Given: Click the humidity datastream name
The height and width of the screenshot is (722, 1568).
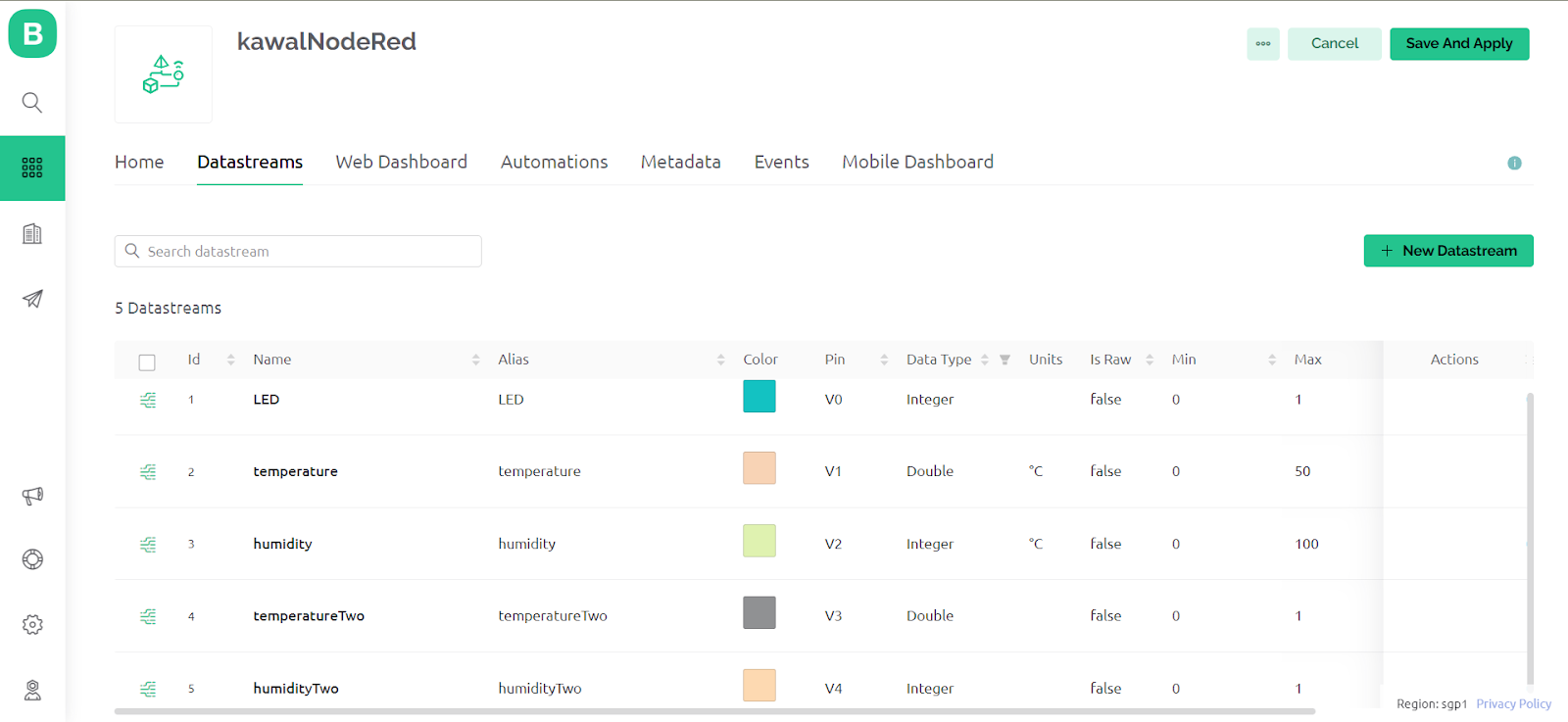Looking at the screenshot, I should 283,545.
